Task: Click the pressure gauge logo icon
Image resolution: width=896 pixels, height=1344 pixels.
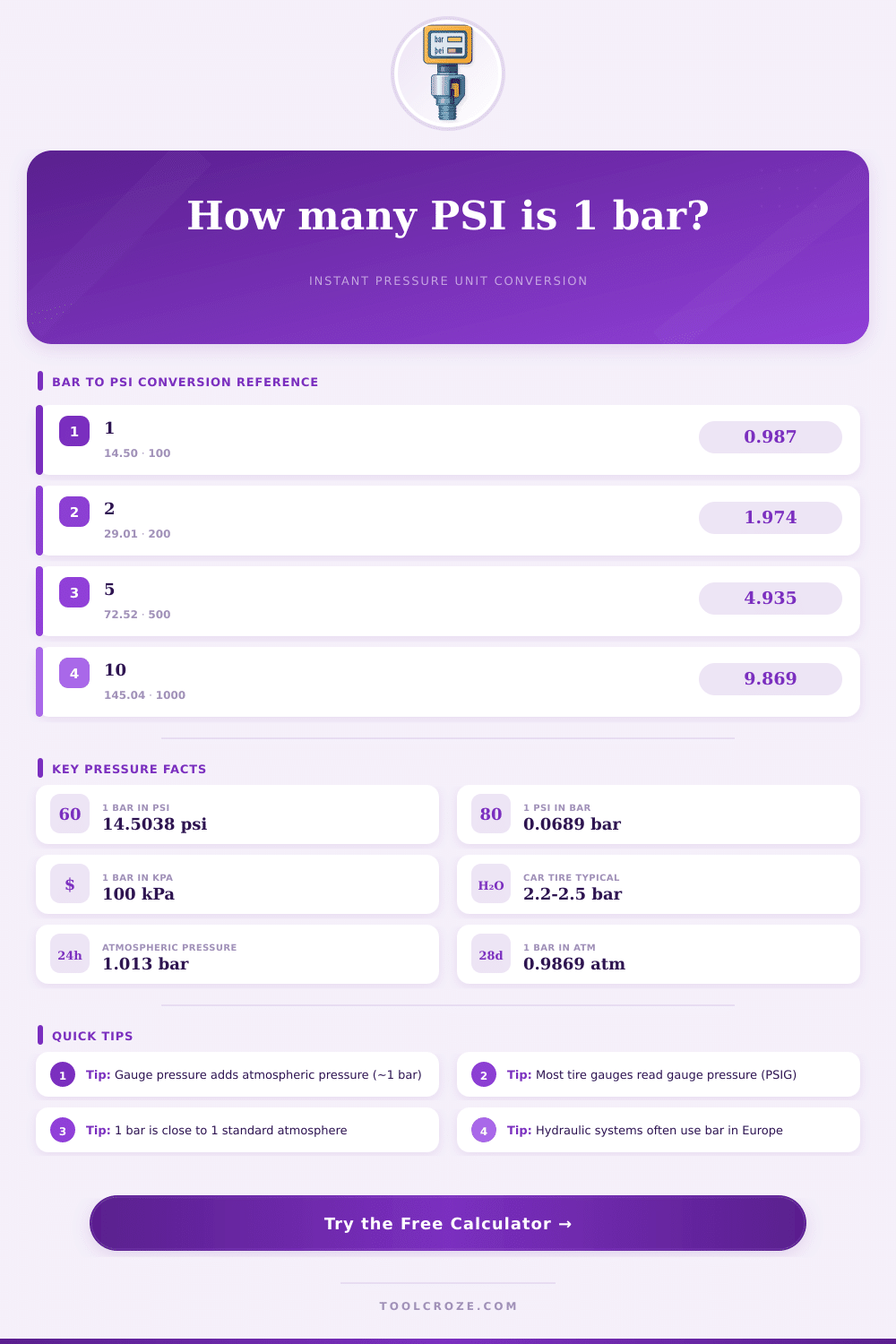Action: pyautogui.click(x=448, y=73)
